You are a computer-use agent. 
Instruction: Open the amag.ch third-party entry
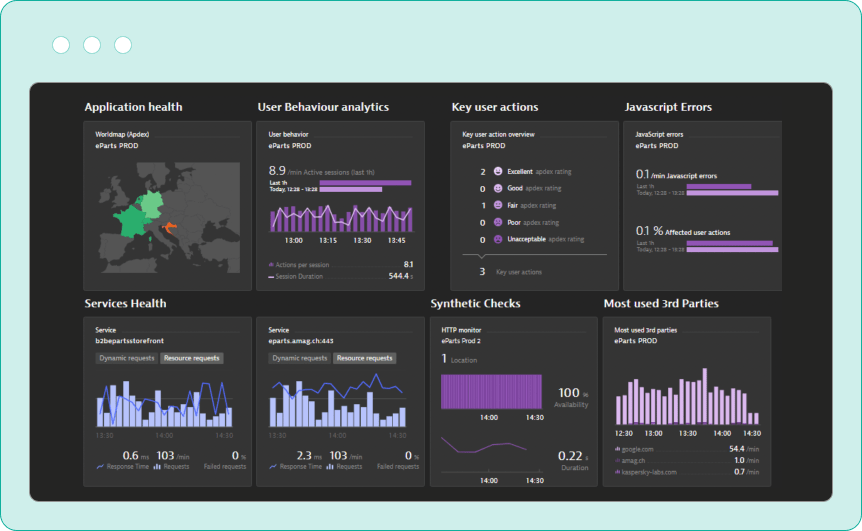[634, 460]
